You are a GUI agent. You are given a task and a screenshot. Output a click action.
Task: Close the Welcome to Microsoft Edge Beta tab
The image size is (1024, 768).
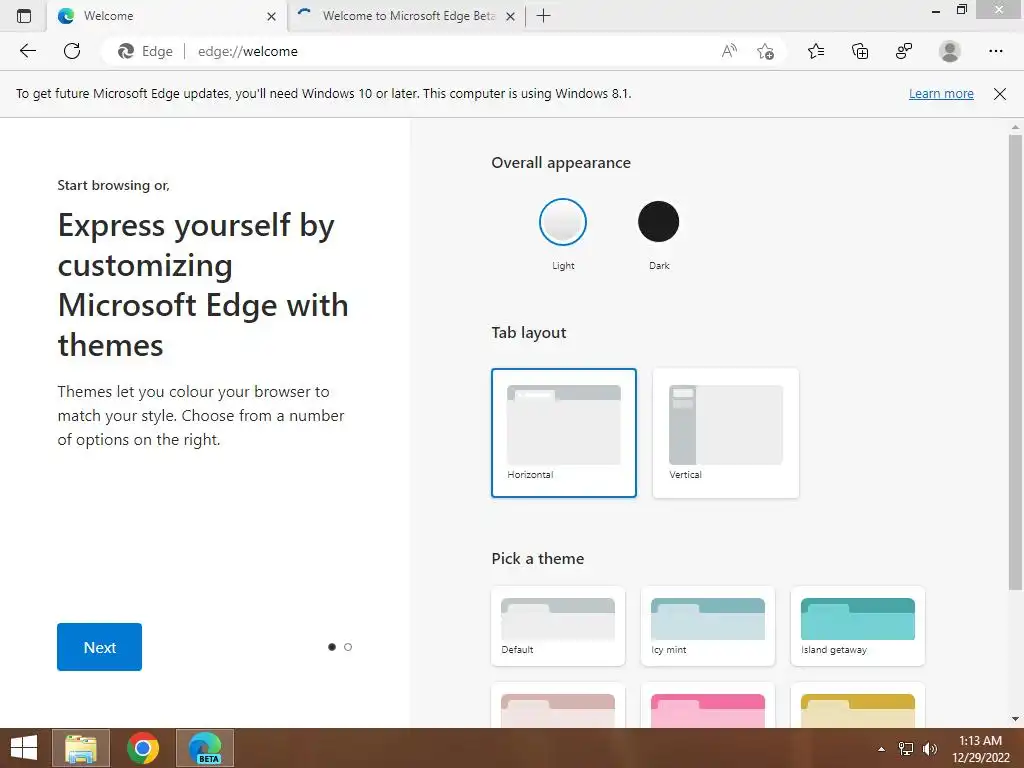click(x=510, y=16)
